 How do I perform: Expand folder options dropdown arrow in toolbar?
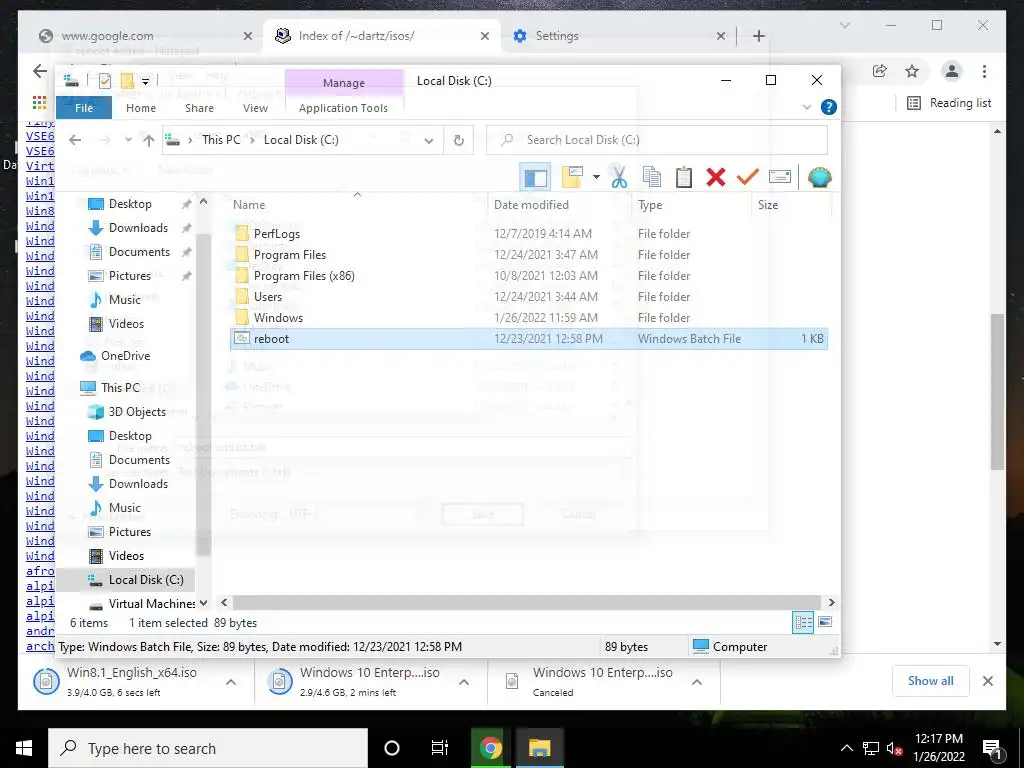click(596, 177)
